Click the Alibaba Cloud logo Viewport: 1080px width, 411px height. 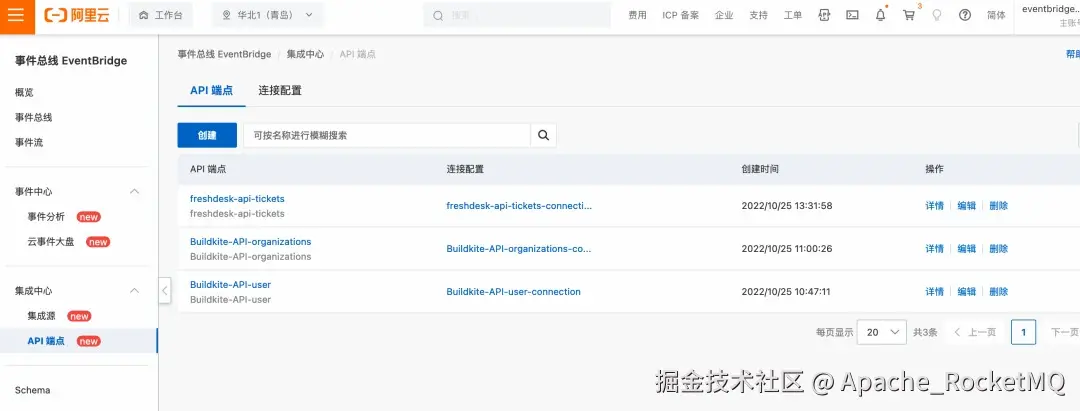pyautogui.click(x=77, y=15)
